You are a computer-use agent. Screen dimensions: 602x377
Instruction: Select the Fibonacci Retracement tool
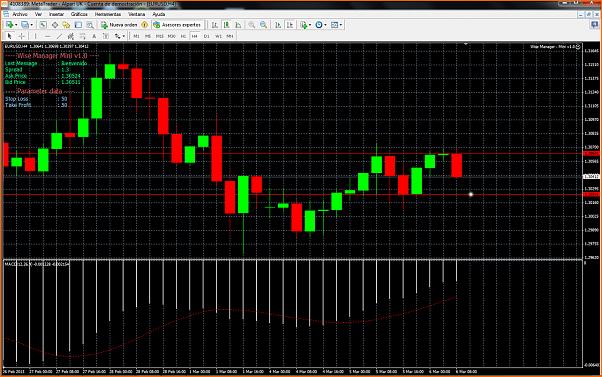point(82,36)
